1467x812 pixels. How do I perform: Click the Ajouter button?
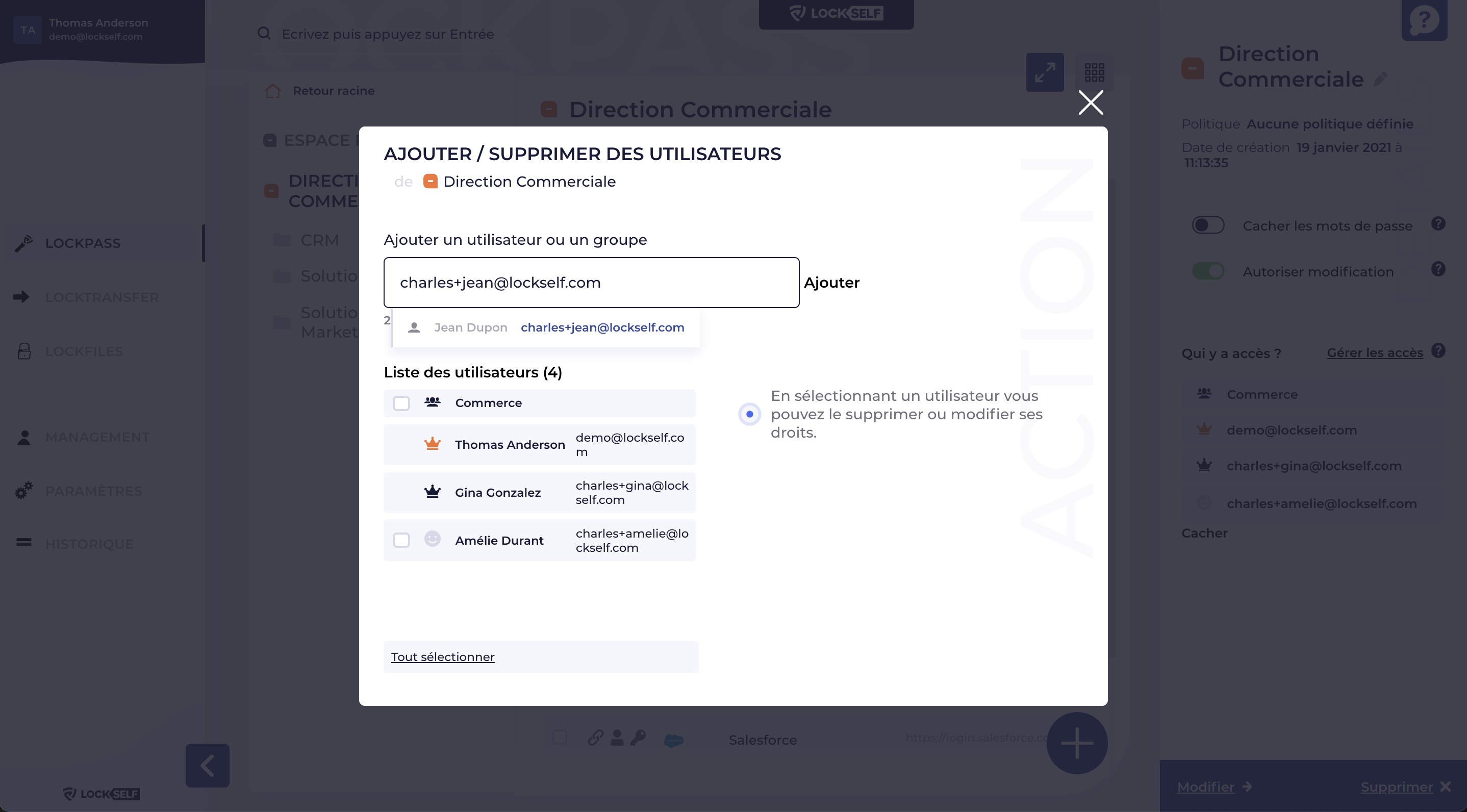pyautogui.click(x=831, y=283)
